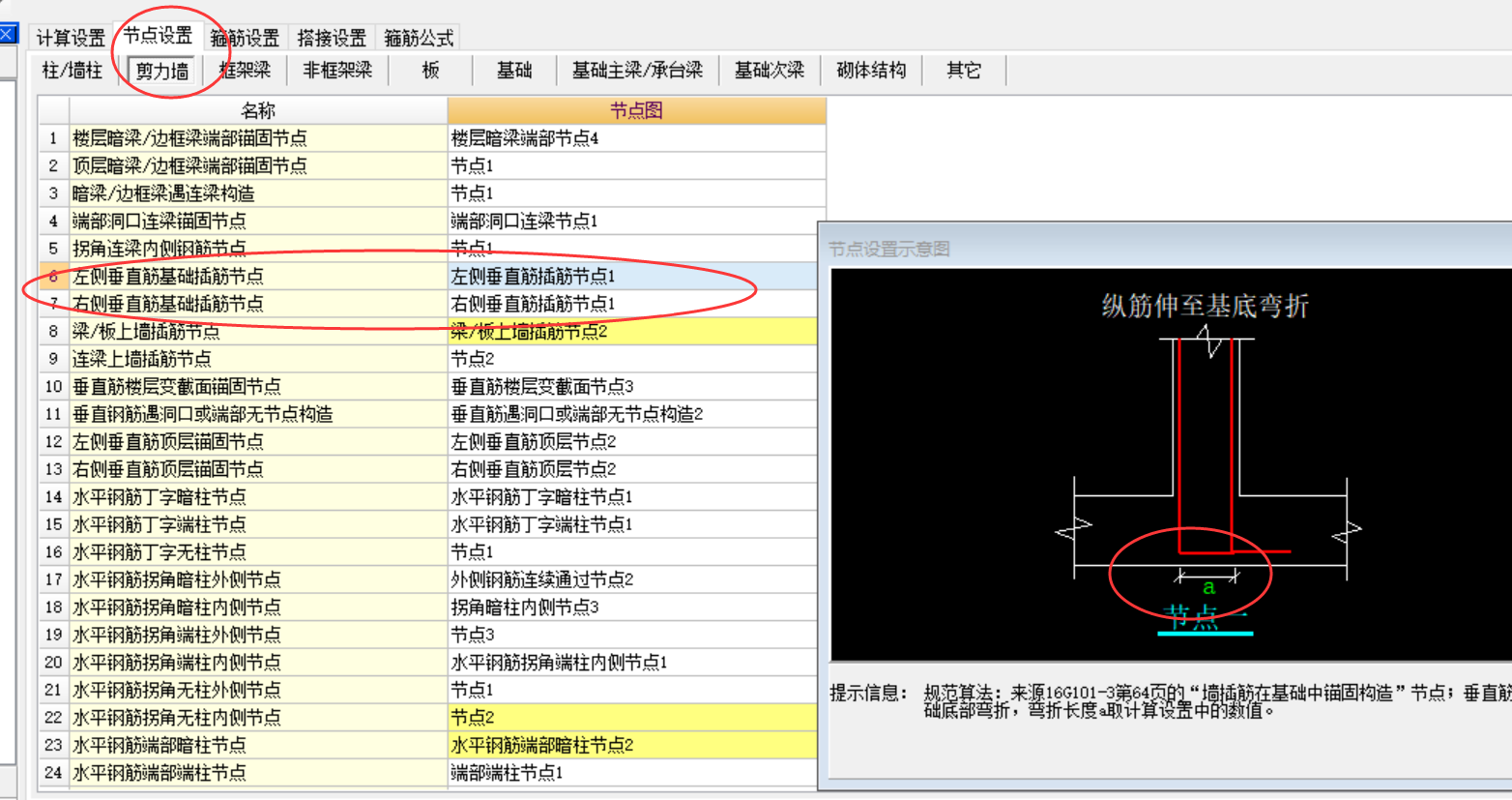Click the 水平钢筋丁字暗柱节点1 cell
Image resolution: width=1512 pixels, height=800 pixels.
tap(632, 496)
